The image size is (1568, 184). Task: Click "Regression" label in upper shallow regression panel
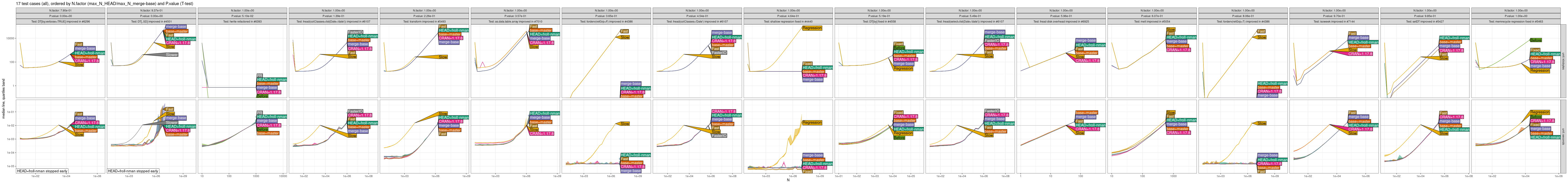click(812, 28)
